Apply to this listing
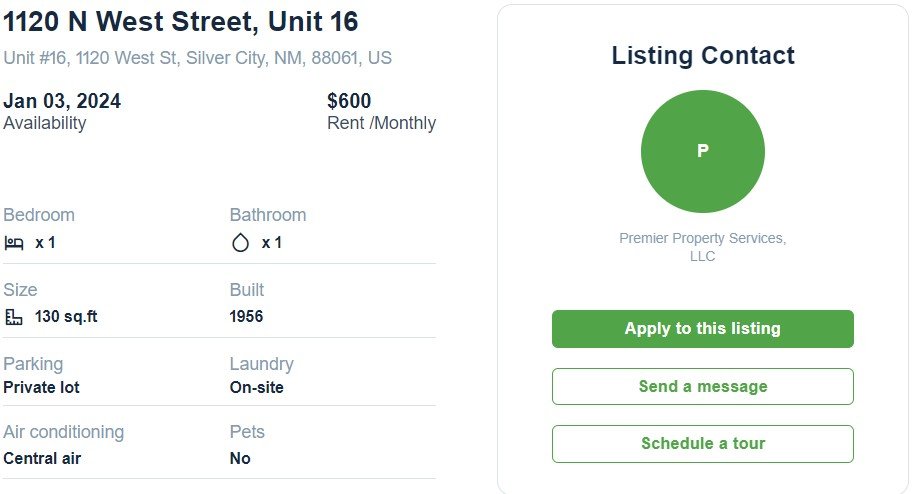 703,329
